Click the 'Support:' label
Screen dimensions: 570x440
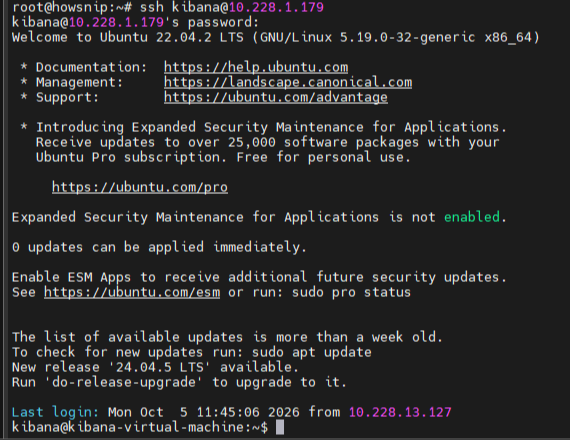[67, 97]
